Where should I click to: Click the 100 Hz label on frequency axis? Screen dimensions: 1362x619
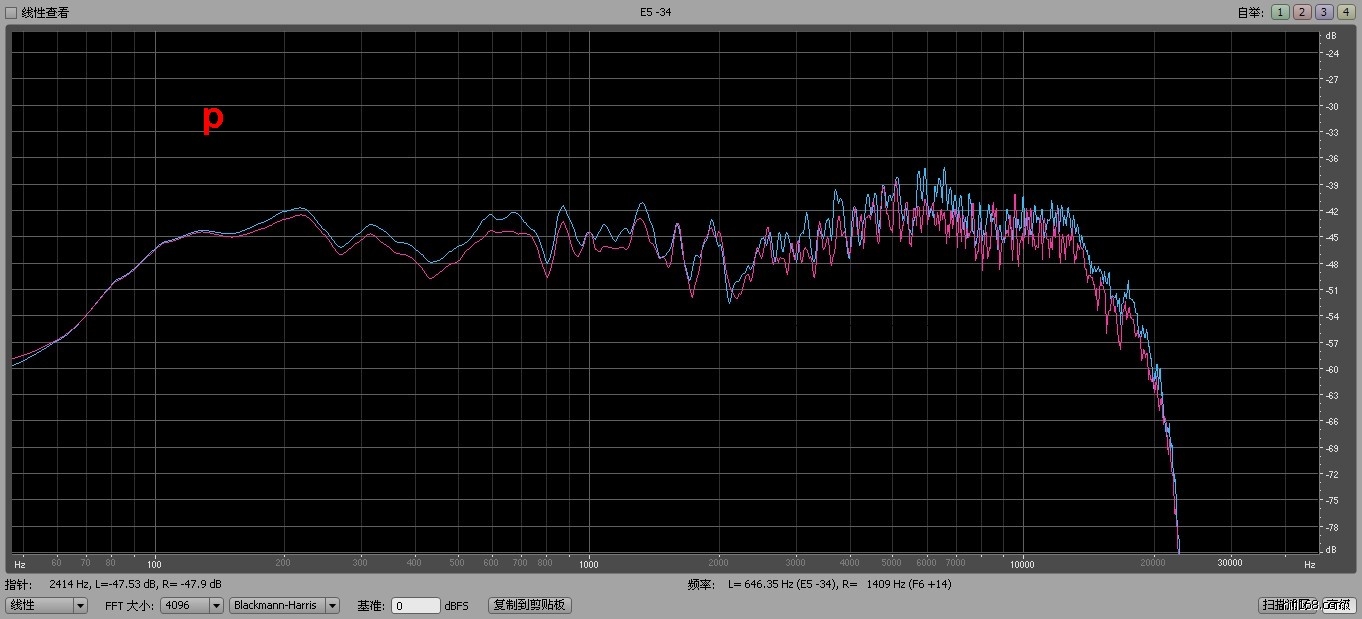pos(155,563)
